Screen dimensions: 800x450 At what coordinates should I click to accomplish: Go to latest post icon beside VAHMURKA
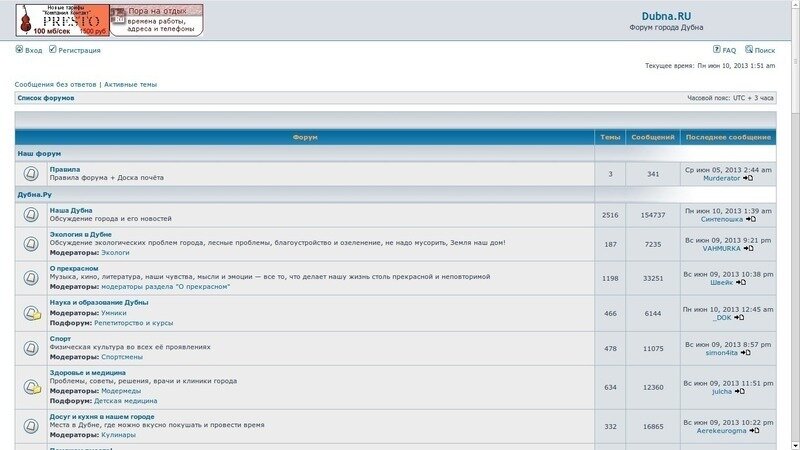pyautogui.click(x=749, y=248)
